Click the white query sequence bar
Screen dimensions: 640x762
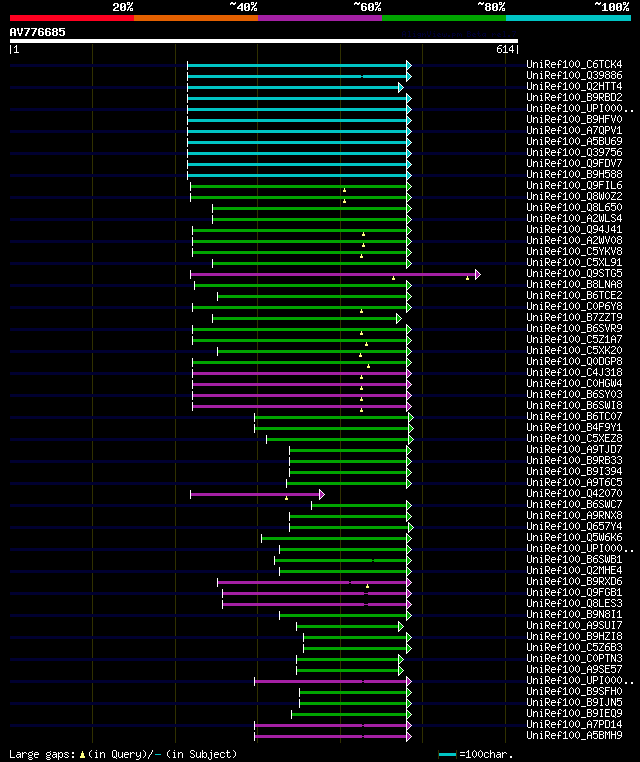coord(264,41)
